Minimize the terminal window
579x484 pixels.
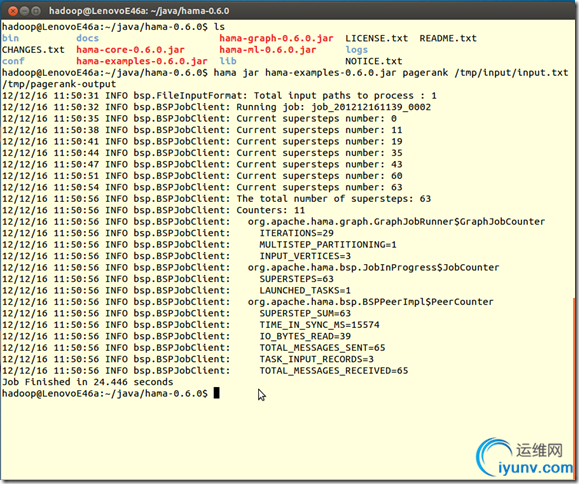click(x=24, y=11)
